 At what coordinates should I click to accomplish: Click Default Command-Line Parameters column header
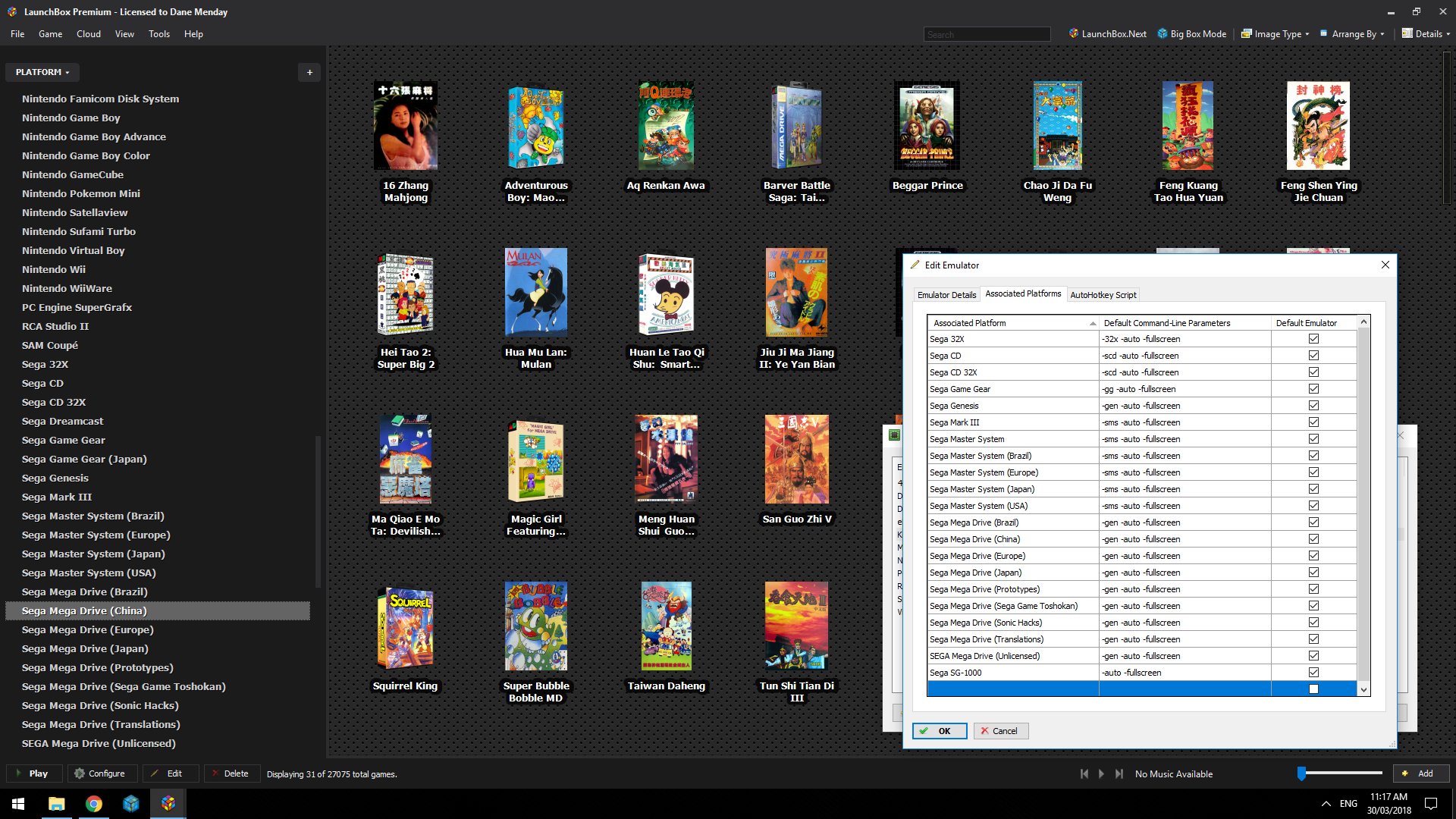[x=1185, y=323]
